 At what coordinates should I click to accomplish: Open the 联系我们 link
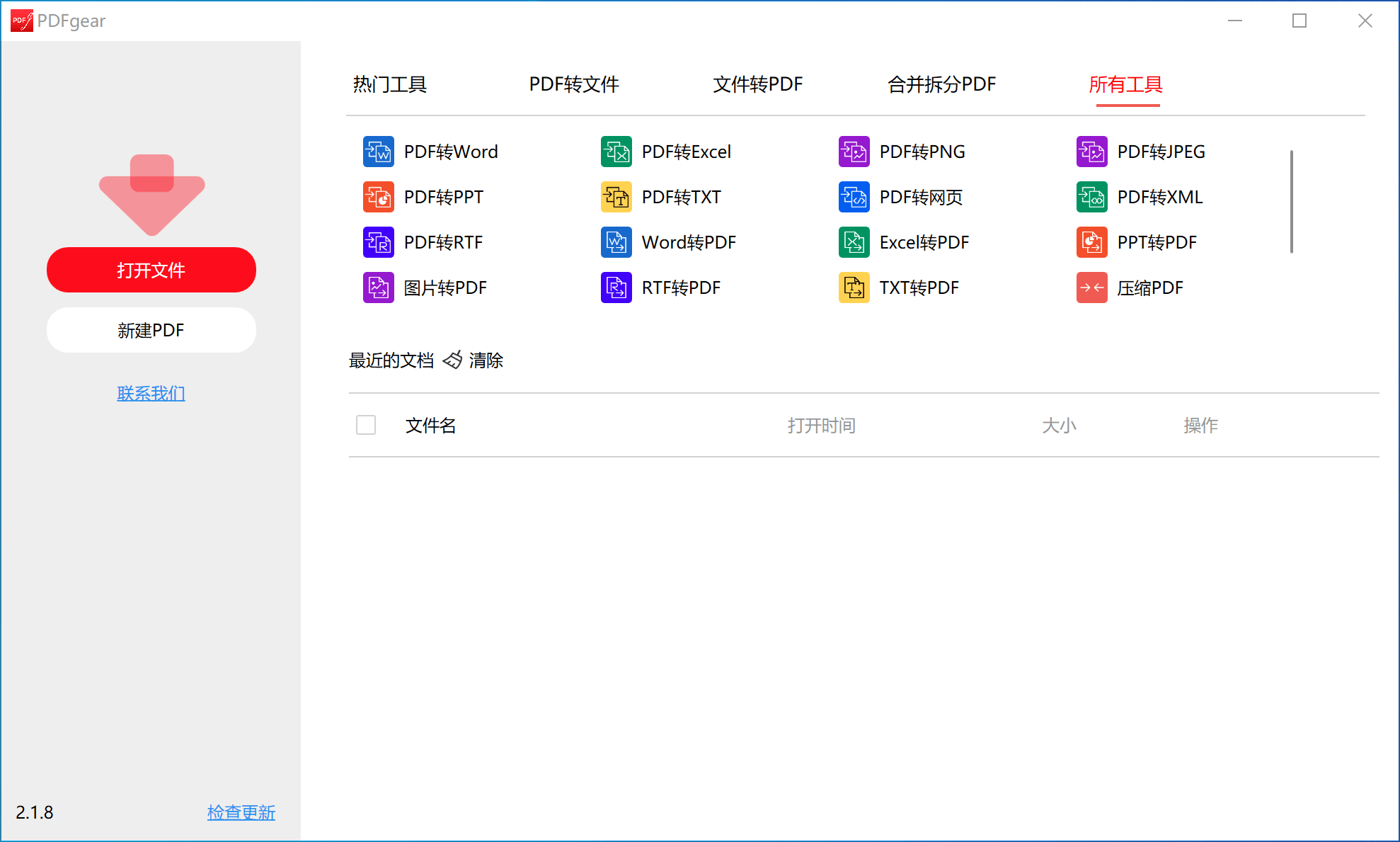tap(151, 393)
